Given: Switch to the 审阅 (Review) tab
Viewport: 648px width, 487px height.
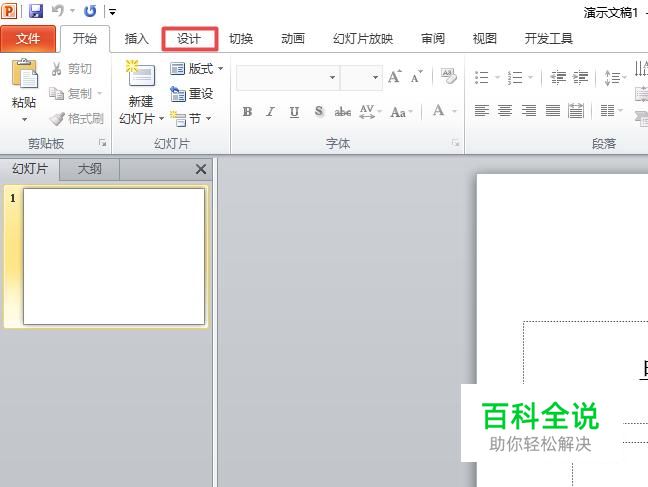Looking at the screenshot, I should [x=433, y=39].
